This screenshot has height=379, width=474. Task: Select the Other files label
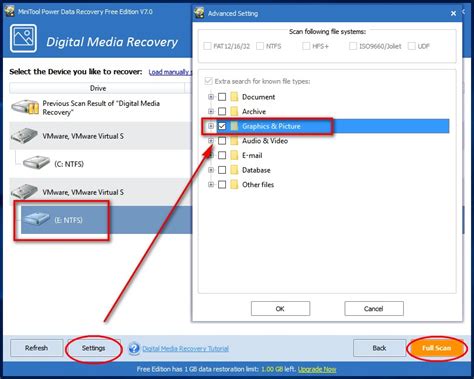tap(258, 185)
